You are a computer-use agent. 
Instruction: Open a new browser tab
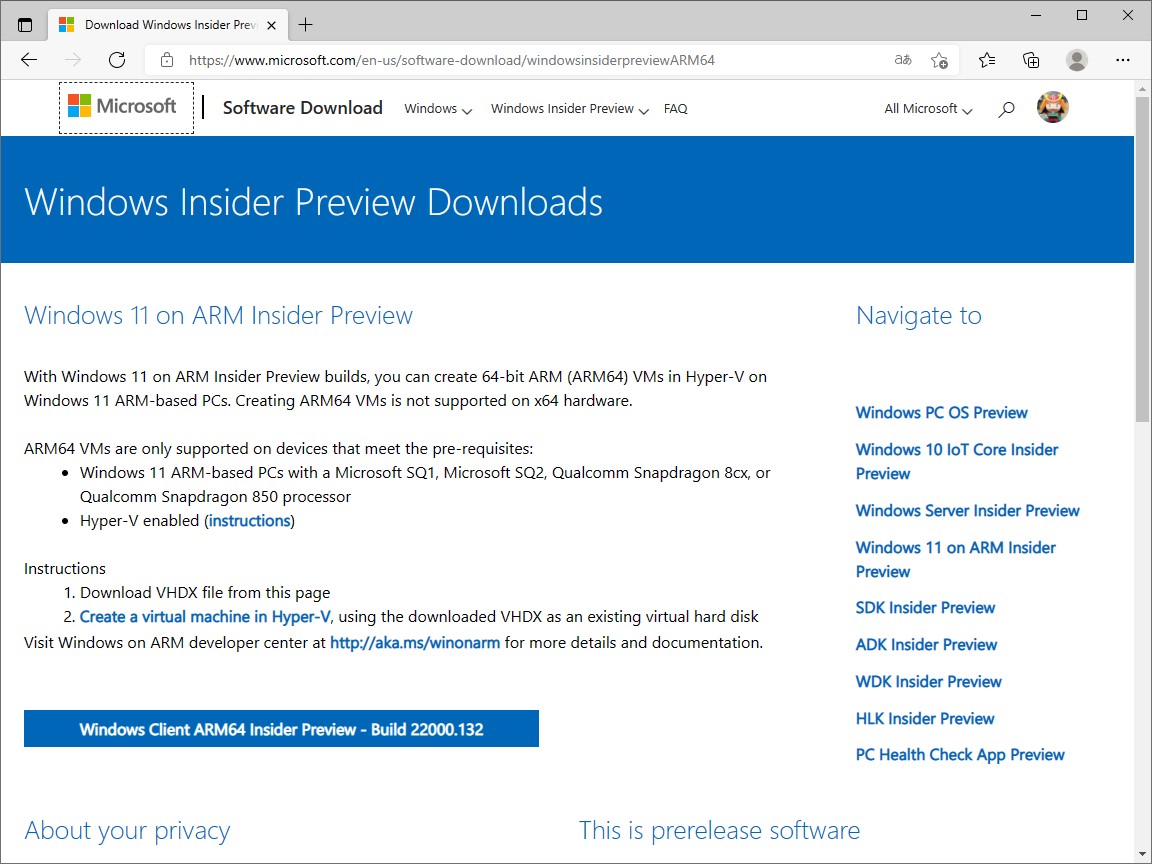point(306,25)
